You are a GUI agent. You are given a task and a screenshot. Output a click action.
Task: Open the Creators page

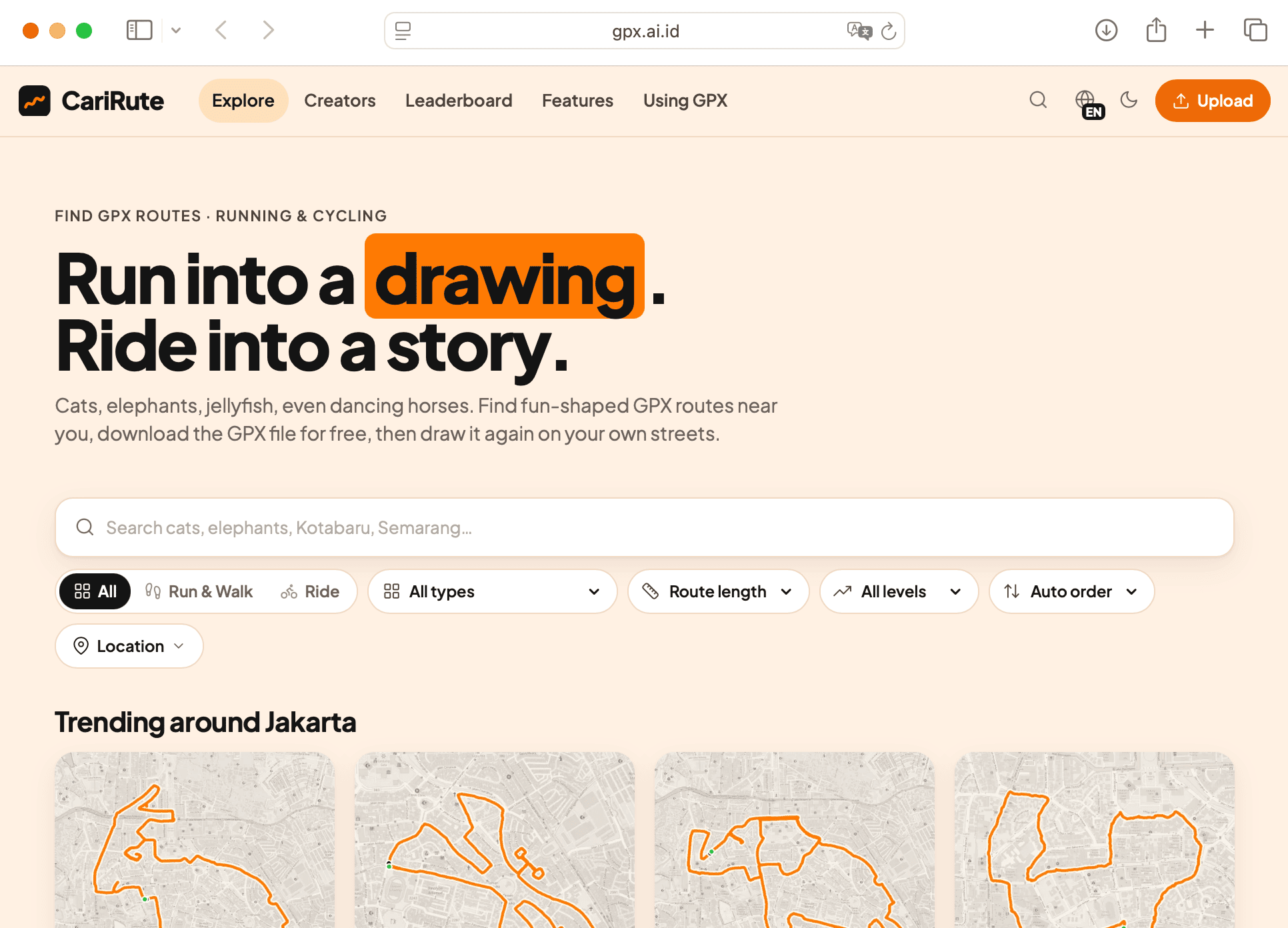[x=340, y=101]
